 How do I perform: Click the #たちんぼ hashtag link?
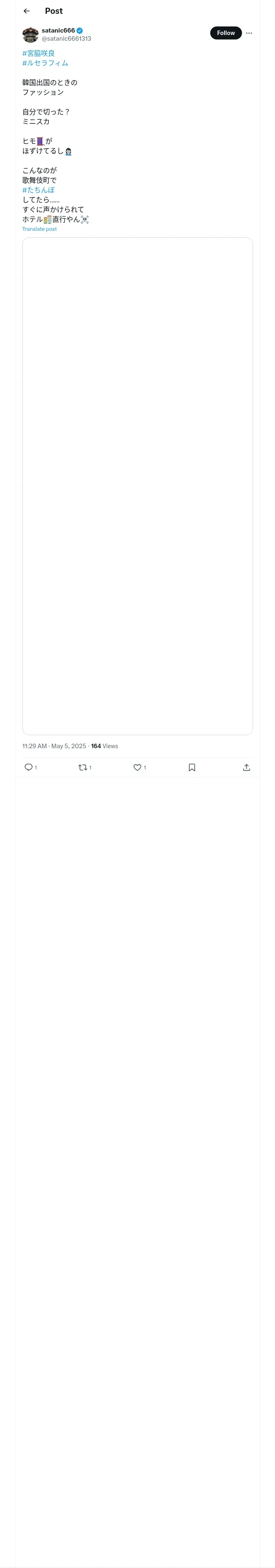tap(38, 190)
